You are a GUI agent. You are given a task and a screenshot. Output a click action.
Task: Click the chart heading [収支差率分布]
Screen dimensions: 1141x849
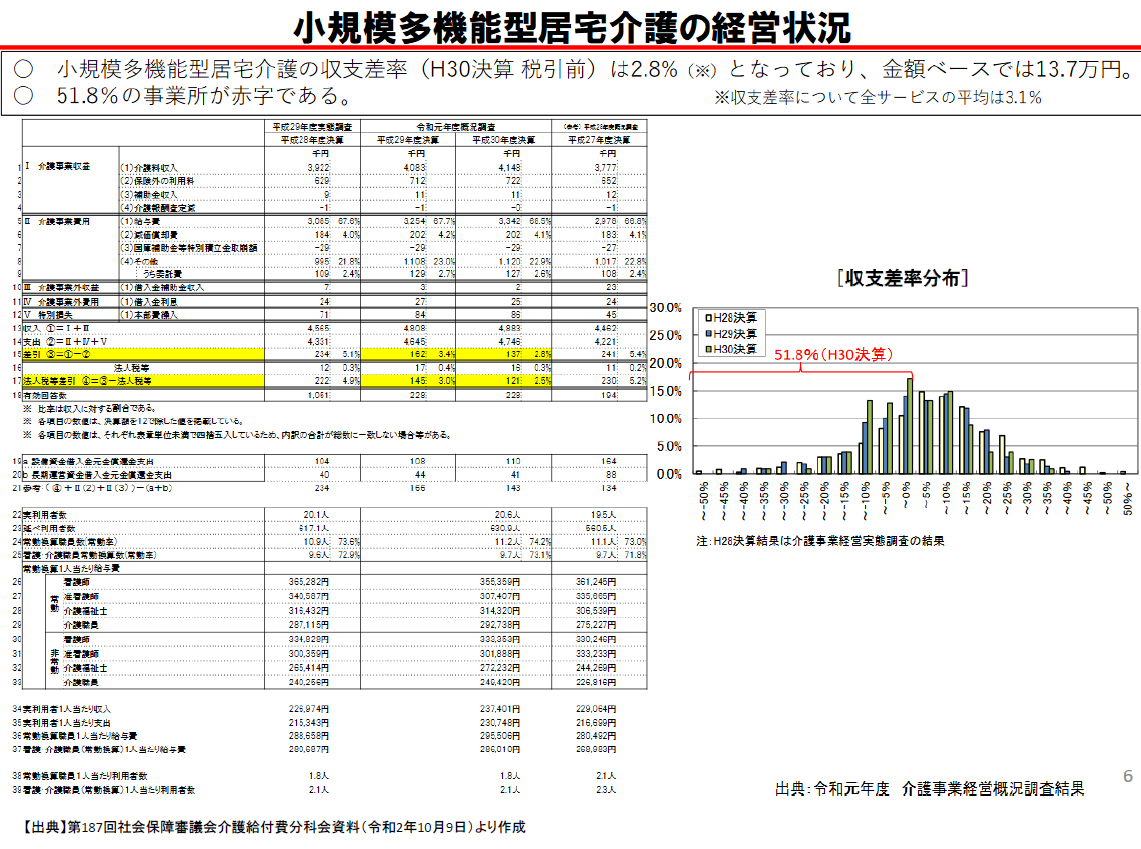pos(902,278)
